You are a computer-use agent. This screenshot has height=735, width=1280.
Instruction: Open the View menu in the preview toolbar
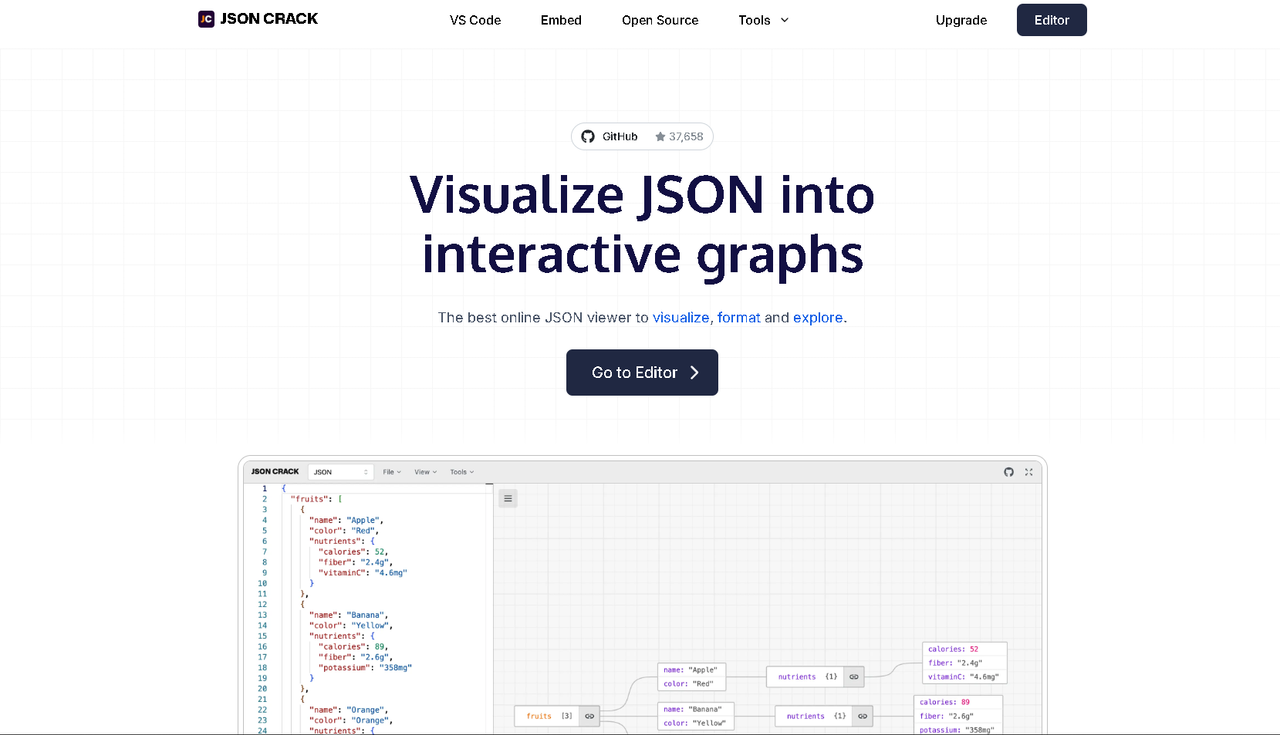(425, 472)
